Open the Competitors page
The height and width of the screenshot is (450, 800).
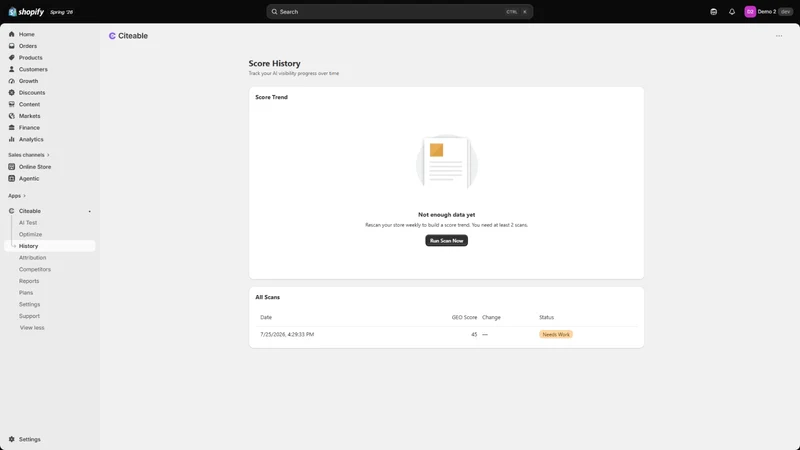(35, 269)
